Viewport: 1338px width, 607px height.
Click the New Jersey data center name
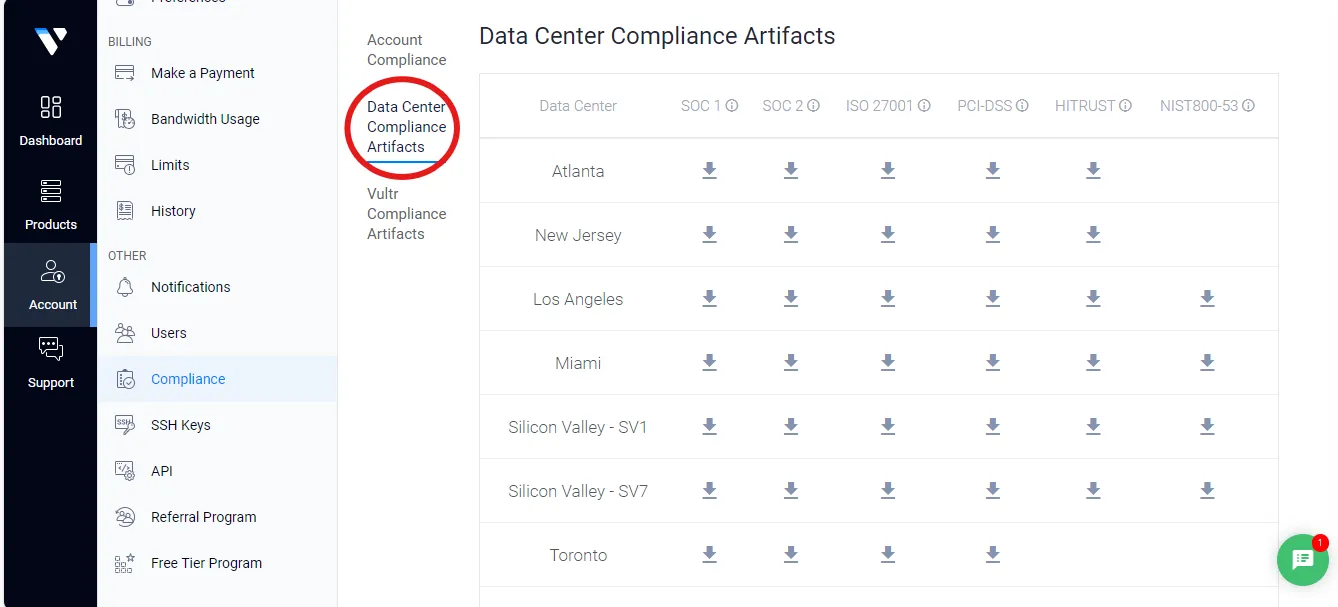(578, 235)
